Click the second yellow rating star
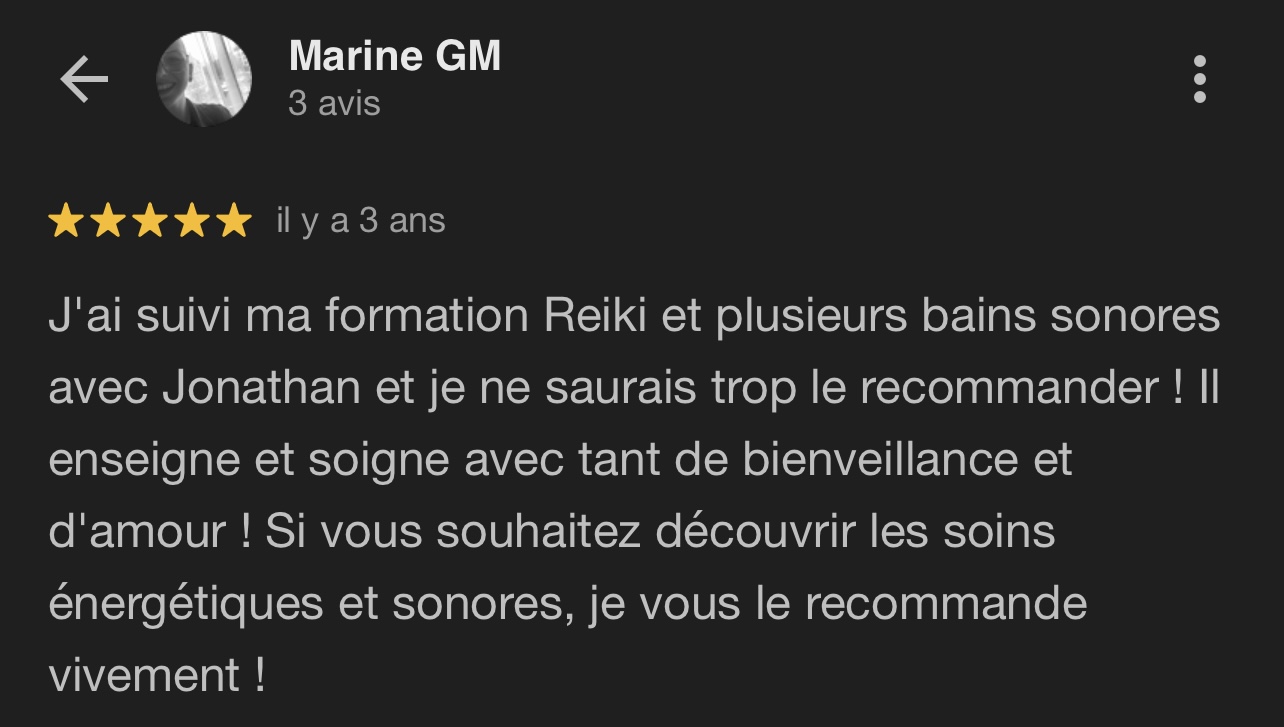This screenshot has height=727, width=1284. click(108, 221)
